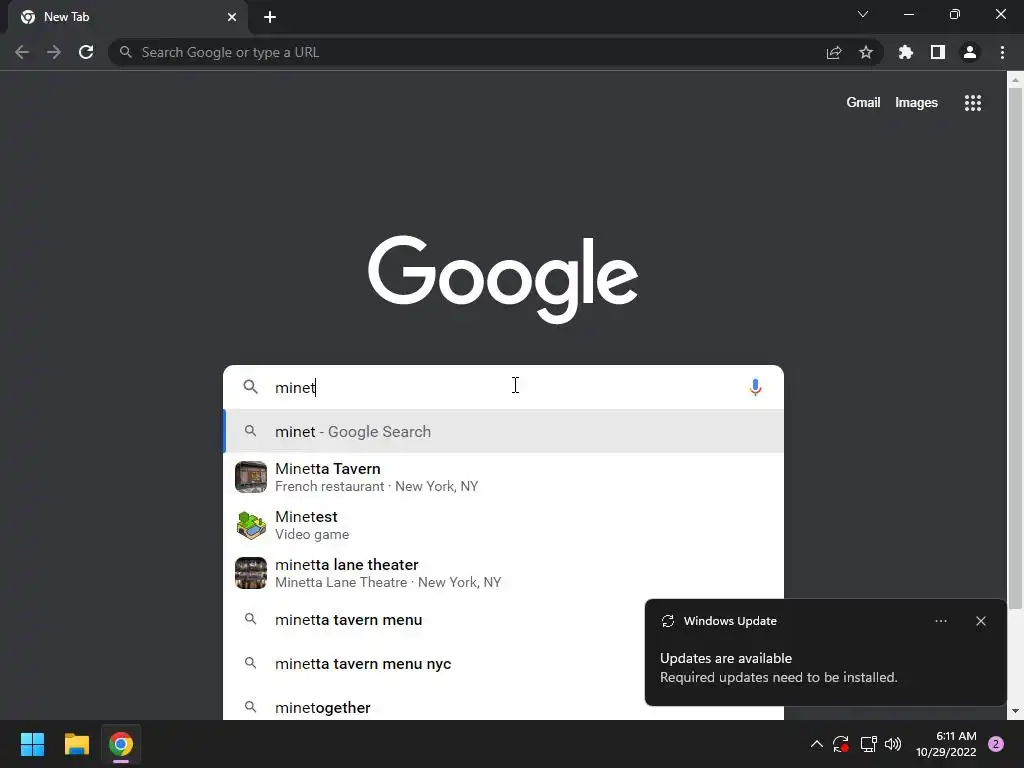Select minetta tavern menu suggestion
1024x768 pixels.
point(434,620)
